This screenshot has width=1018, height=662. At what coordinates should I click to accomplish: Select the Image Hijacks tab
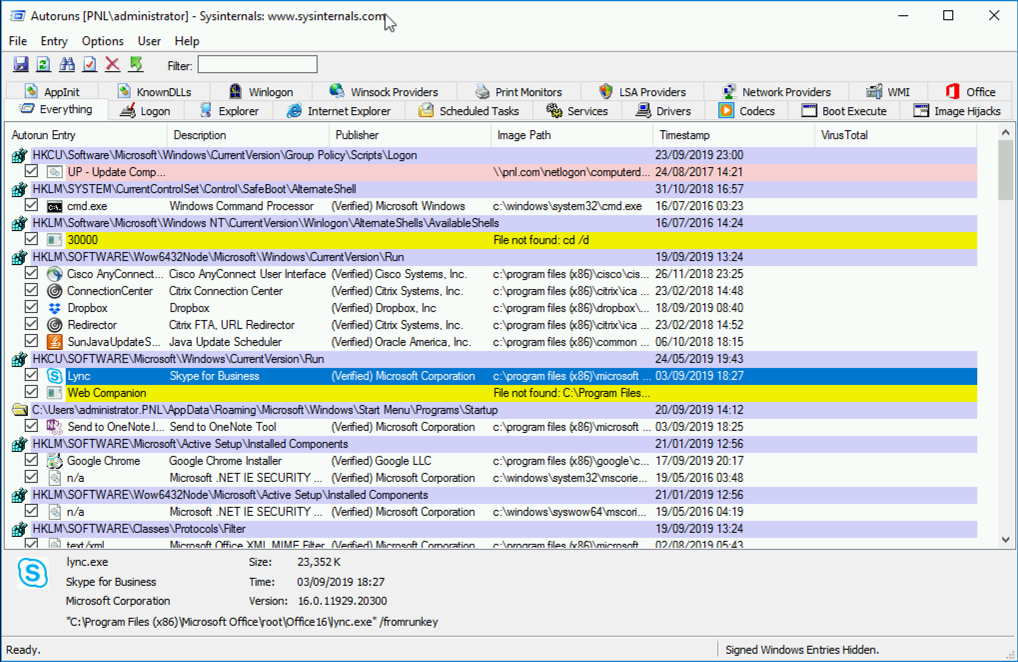click(x=958, y=111)
